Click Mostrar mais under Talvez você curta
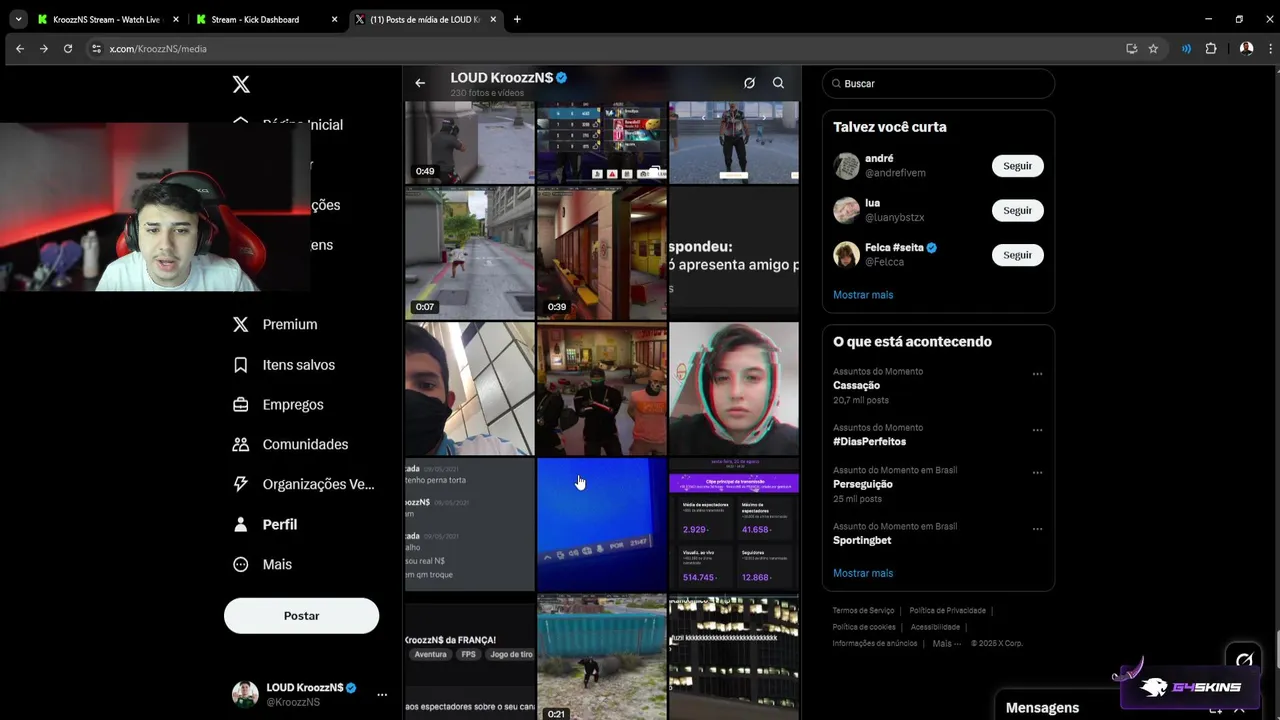The height and width of the screenshot is (720, 1280). [863, 295]
